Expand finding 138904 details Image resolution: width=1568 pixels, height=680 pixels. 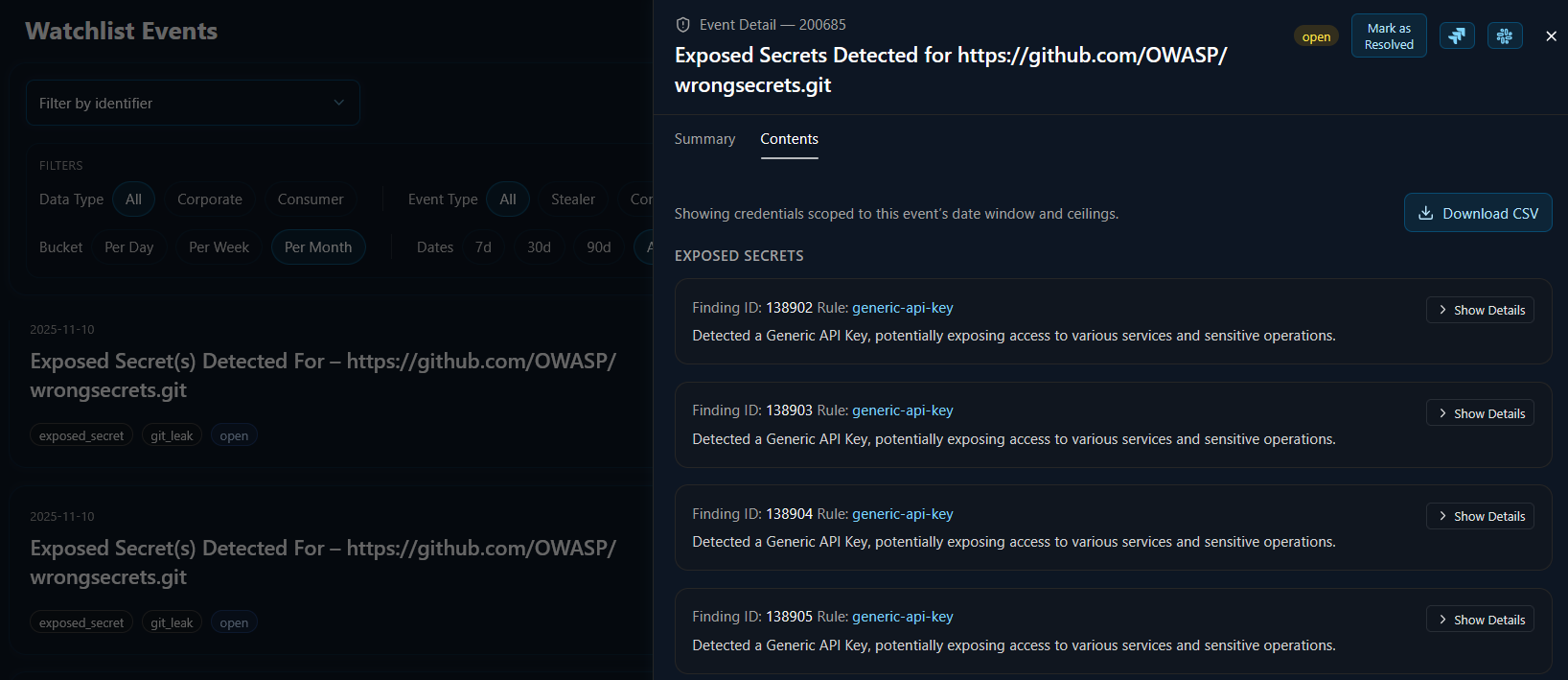coord(1480,516)
